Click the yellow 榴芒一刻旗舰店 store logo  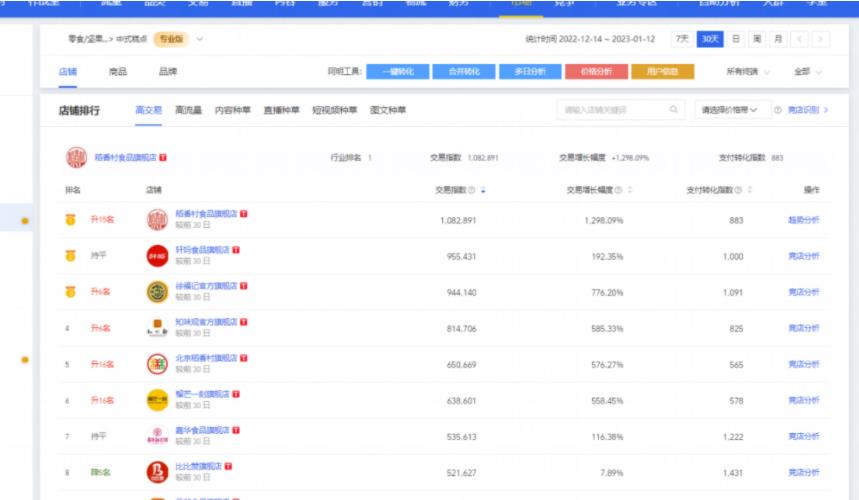click(157, 400)
